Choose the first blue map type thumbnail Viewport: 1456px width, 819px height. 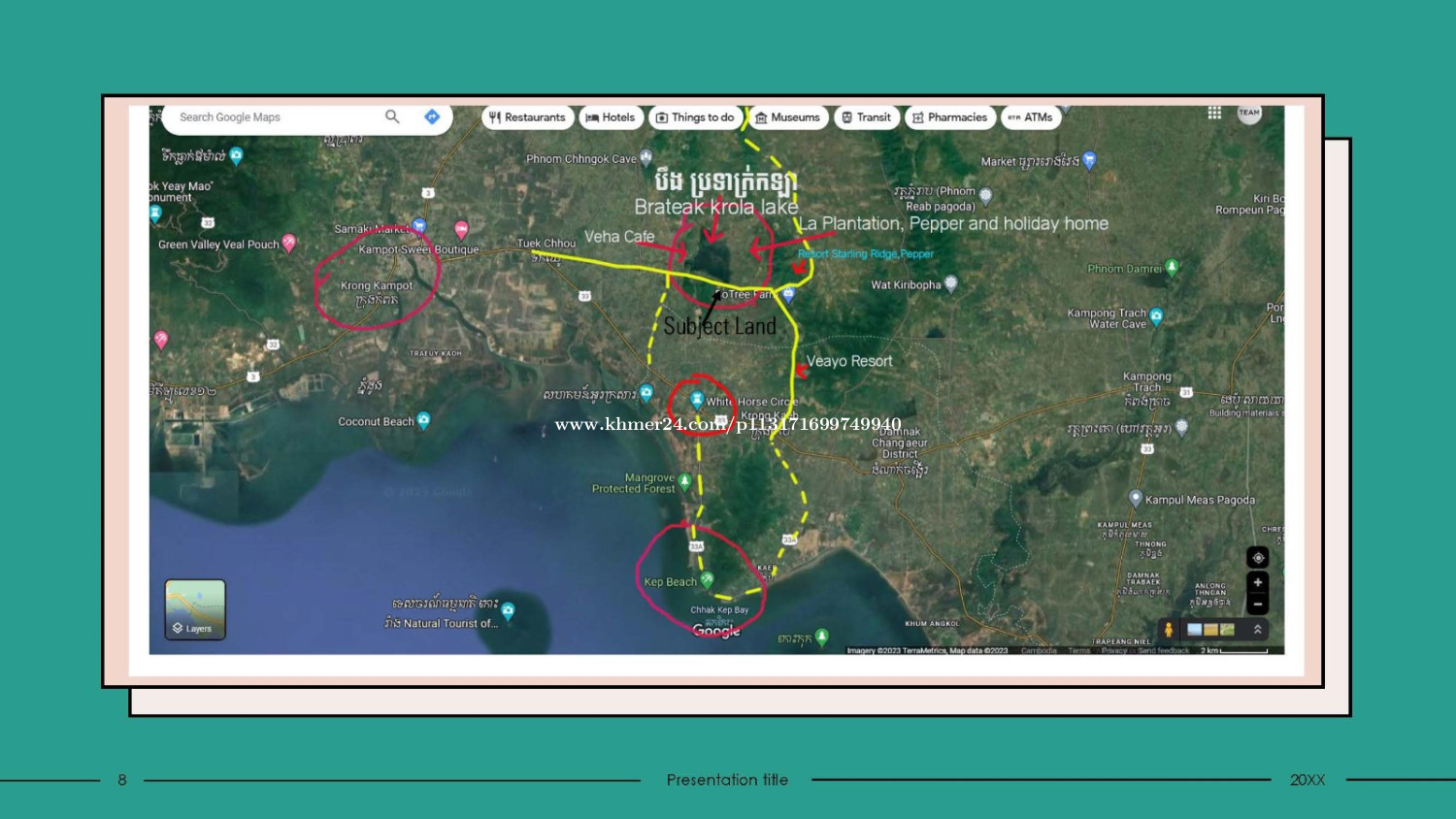click(1195, 630)
